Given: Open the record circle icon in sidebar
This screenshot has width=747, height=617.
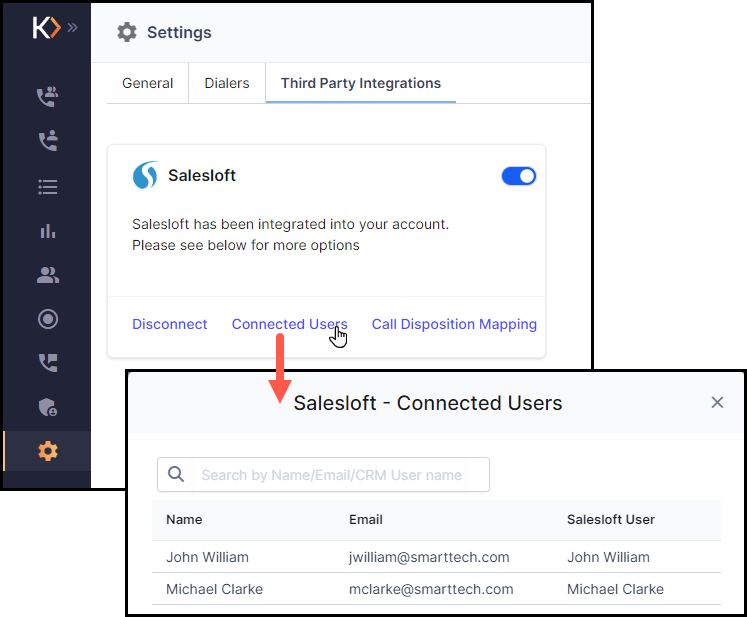Looking at the screenshot, I should click(48, 319).
